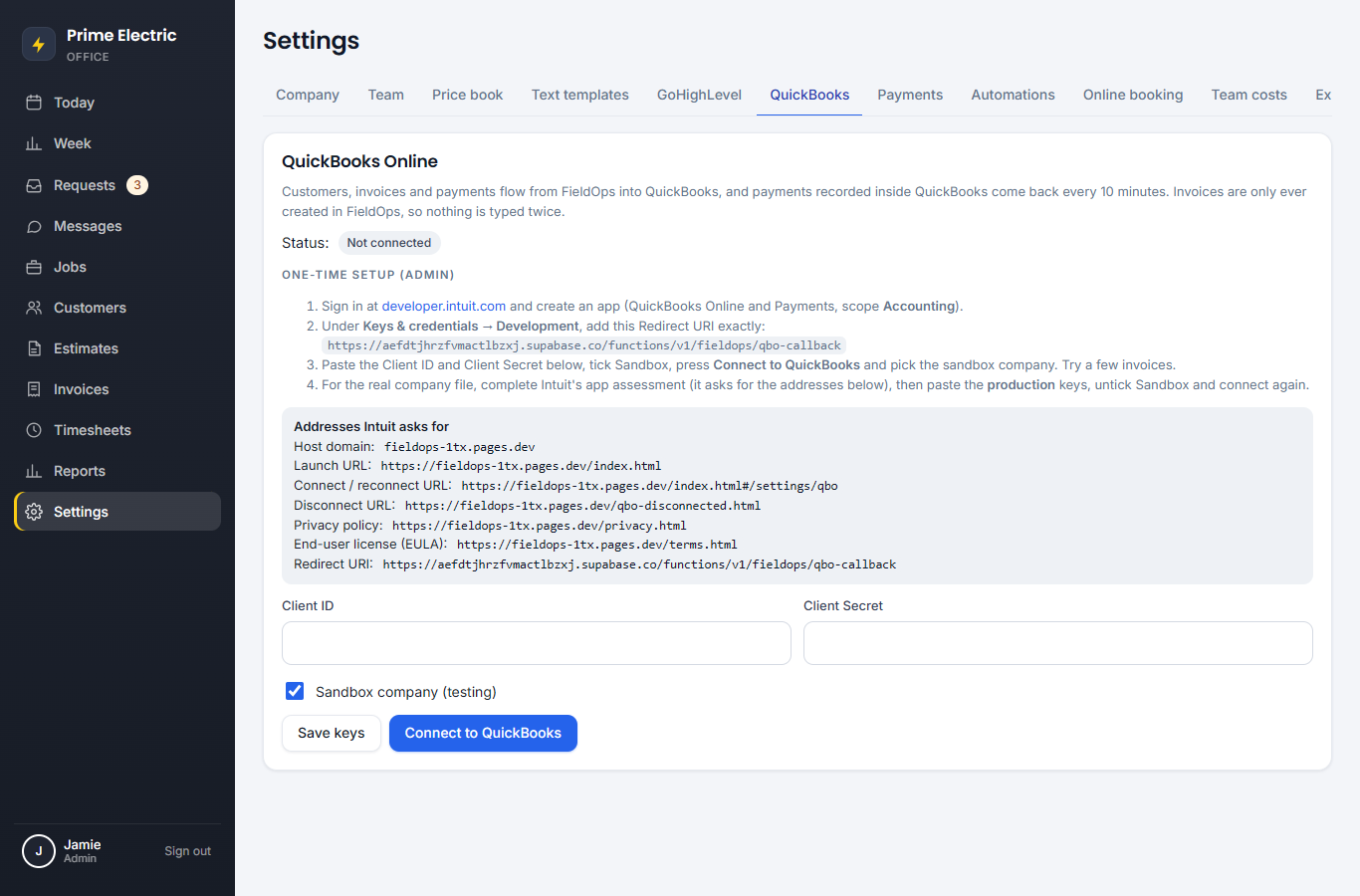Click Connect to QuickBooks button
This screenshot has width=1360, height=896.
click(x=483, y=733)
